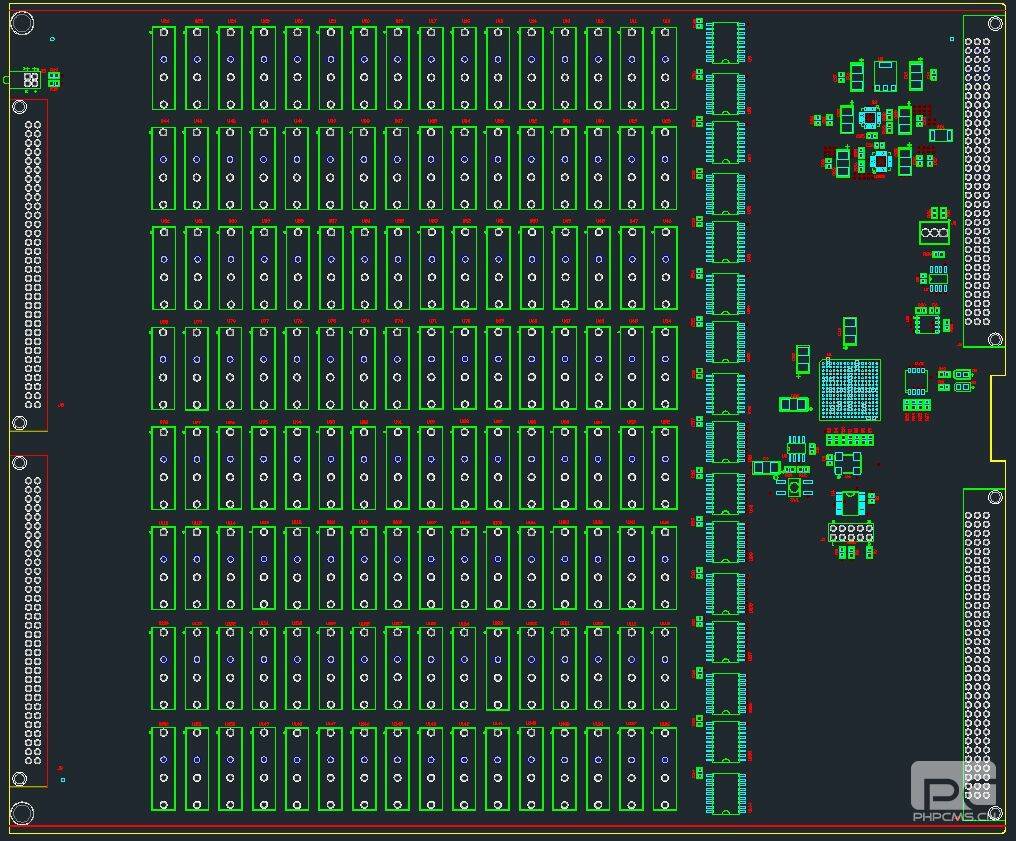Pick the first relay in the top row
Screen dimensions: 1016x841
pyautogui.click(x=164, y=68)
